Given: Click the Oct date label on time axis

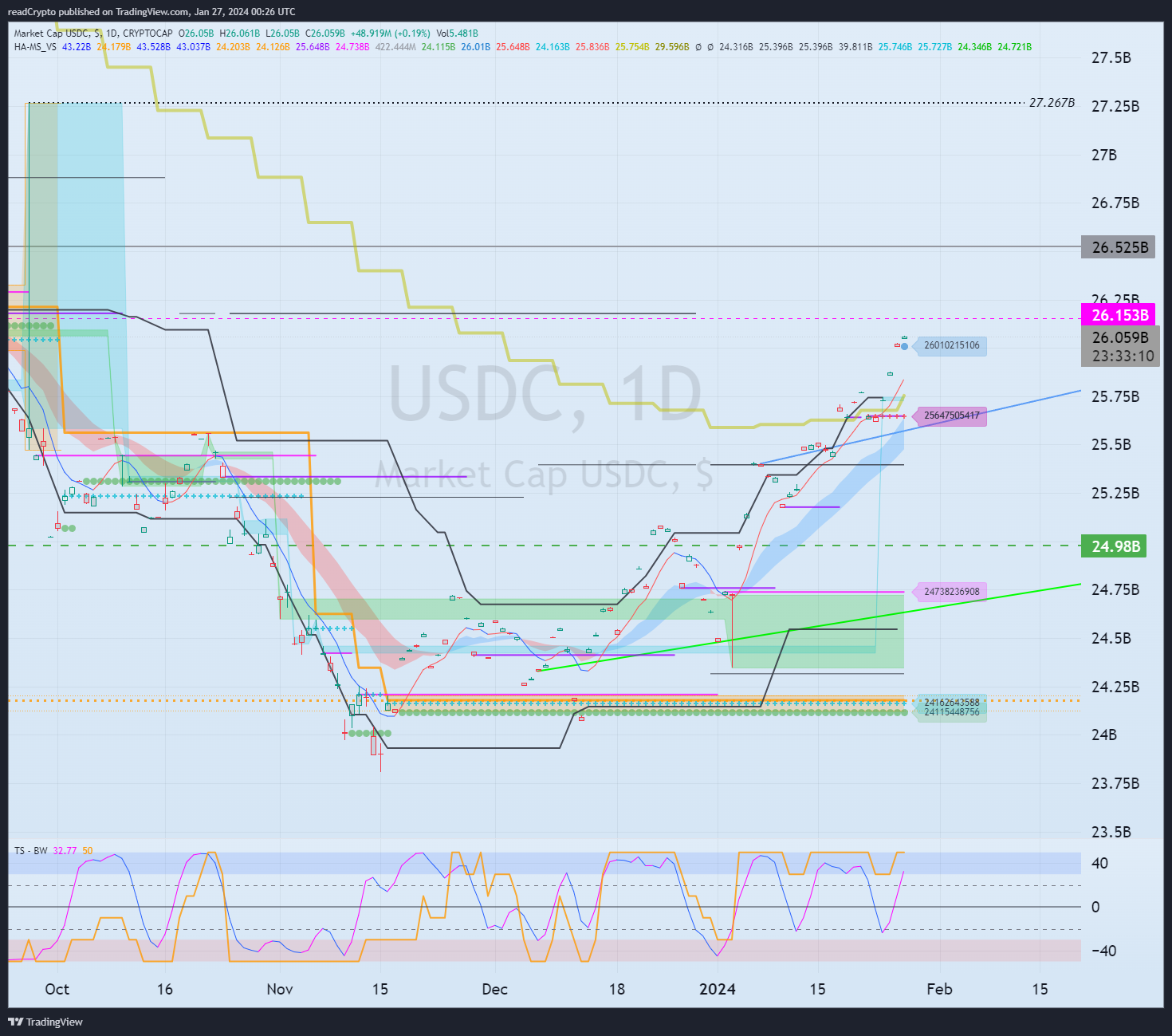Looking at the screenshot, I should tap(57, 990).
